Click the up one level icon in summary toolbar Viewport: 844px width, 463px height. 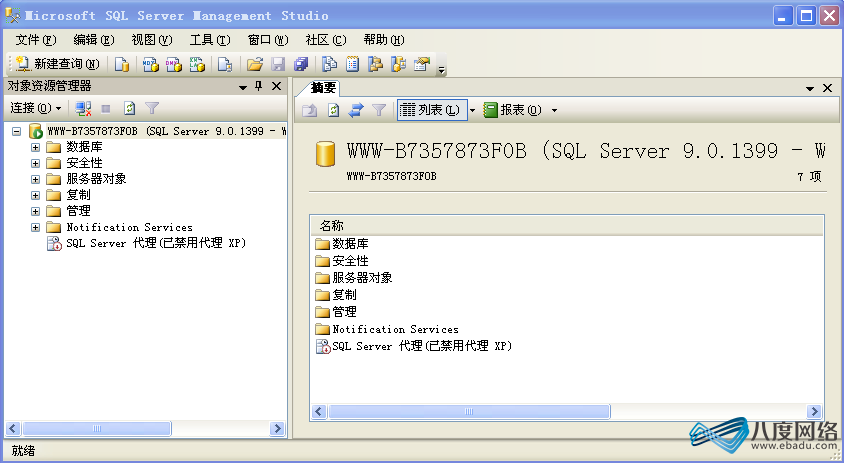(x=310, y=110)
